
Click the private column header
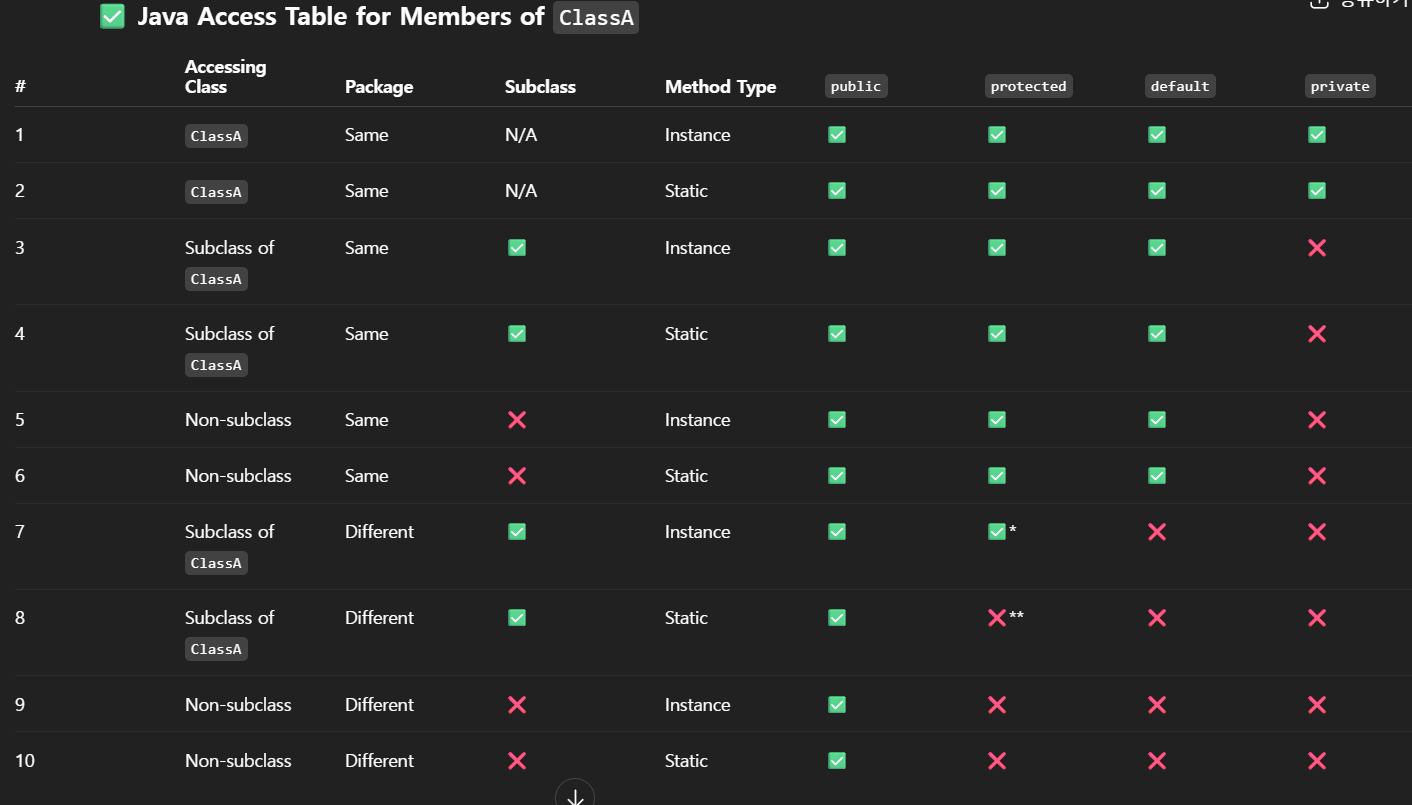[1340, 86]
